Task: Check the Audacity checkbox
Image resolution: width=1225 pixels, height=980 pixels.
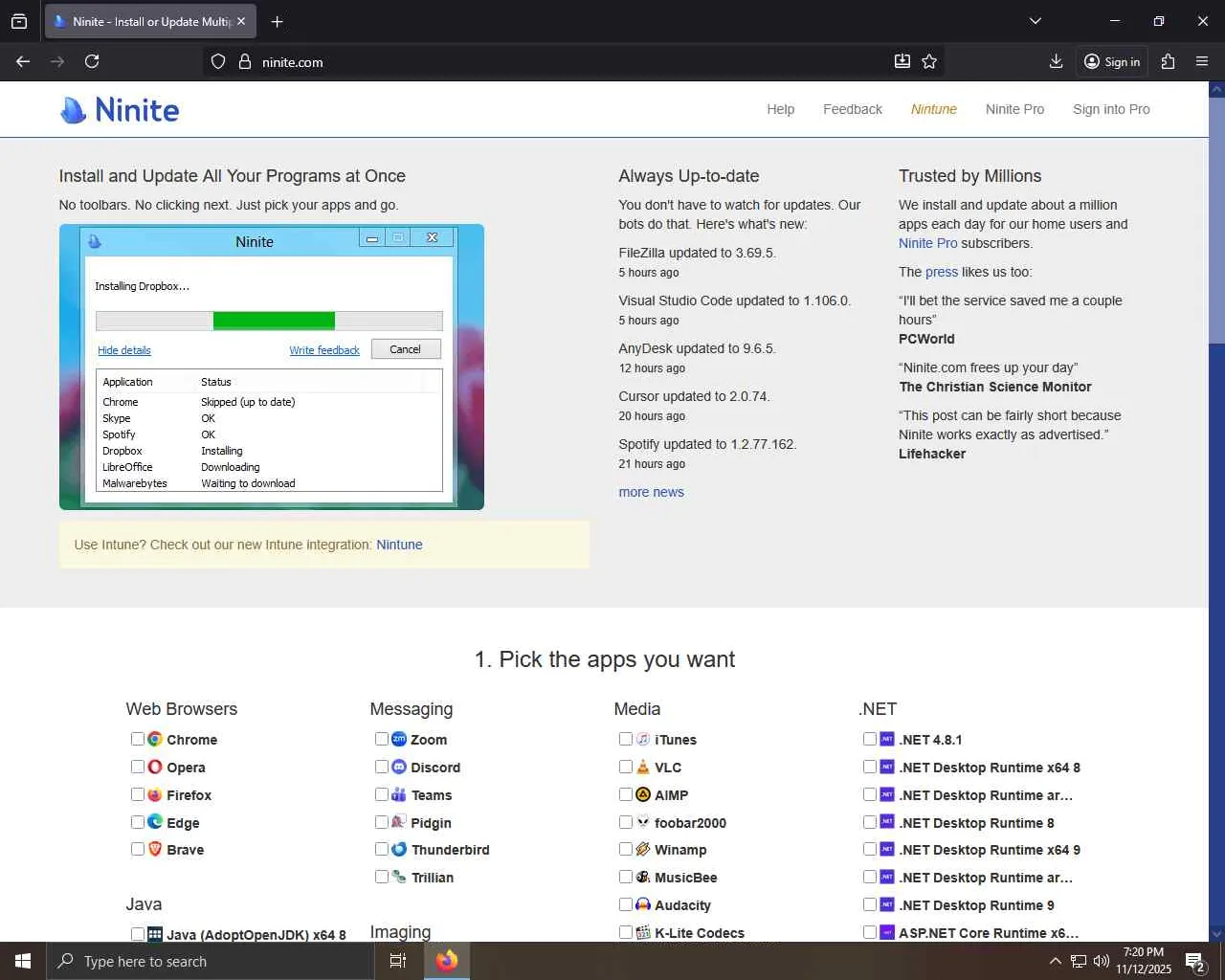Action: pos(626,904)
